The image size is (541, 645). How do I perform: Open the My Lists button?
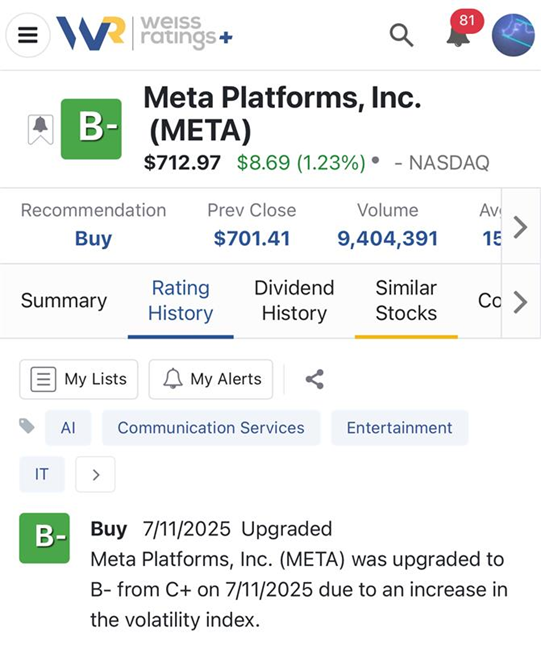pos(79,379)
